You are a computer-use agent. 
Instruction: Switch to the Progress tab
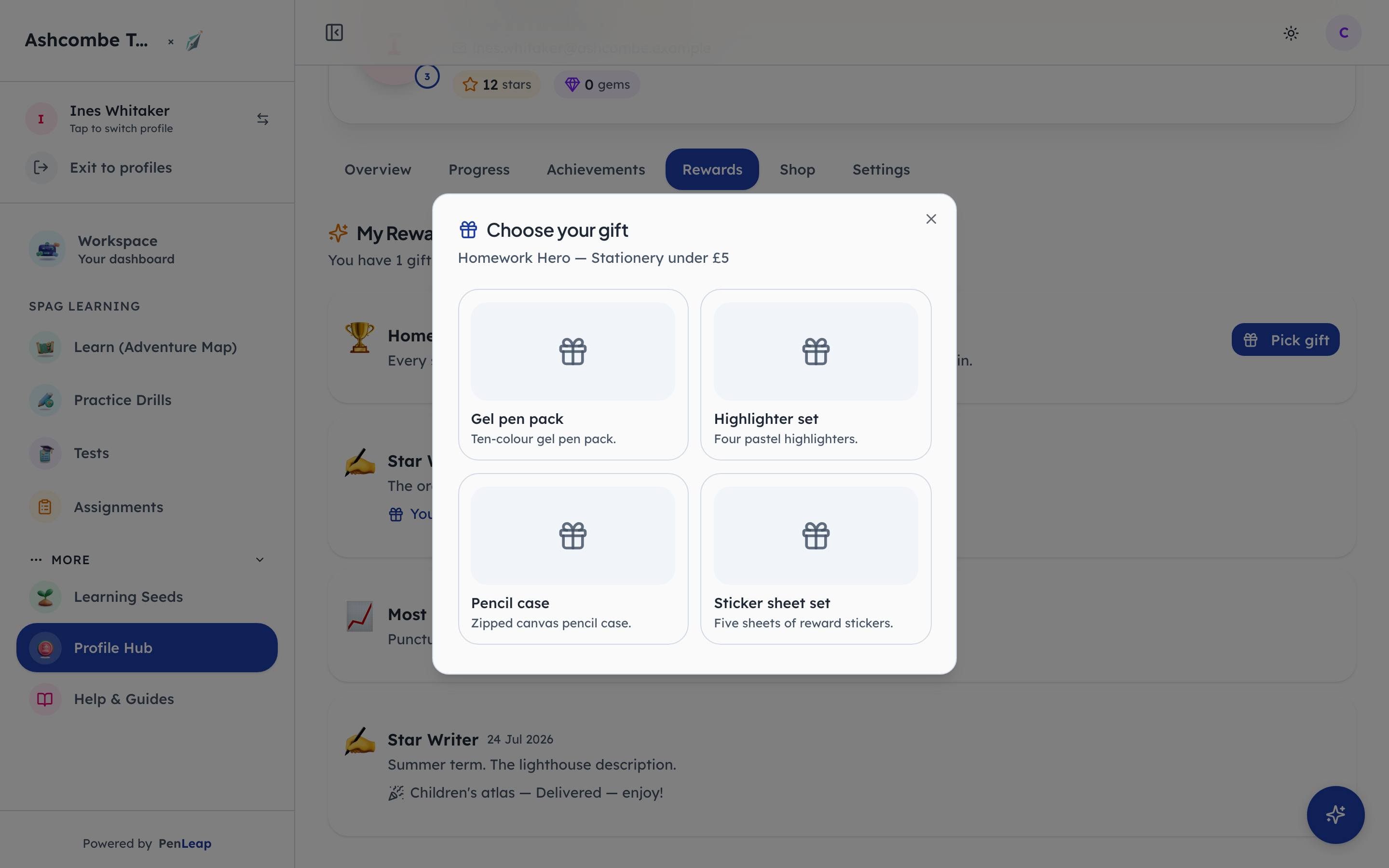pyautogui.click(x=479, y=169)
